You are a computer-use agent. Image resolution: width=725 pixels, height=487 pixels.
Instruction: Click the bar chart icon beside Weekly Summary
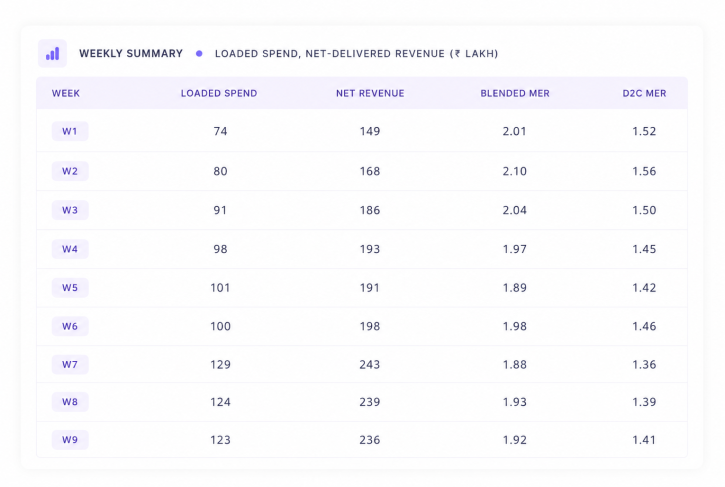(52, 54)
